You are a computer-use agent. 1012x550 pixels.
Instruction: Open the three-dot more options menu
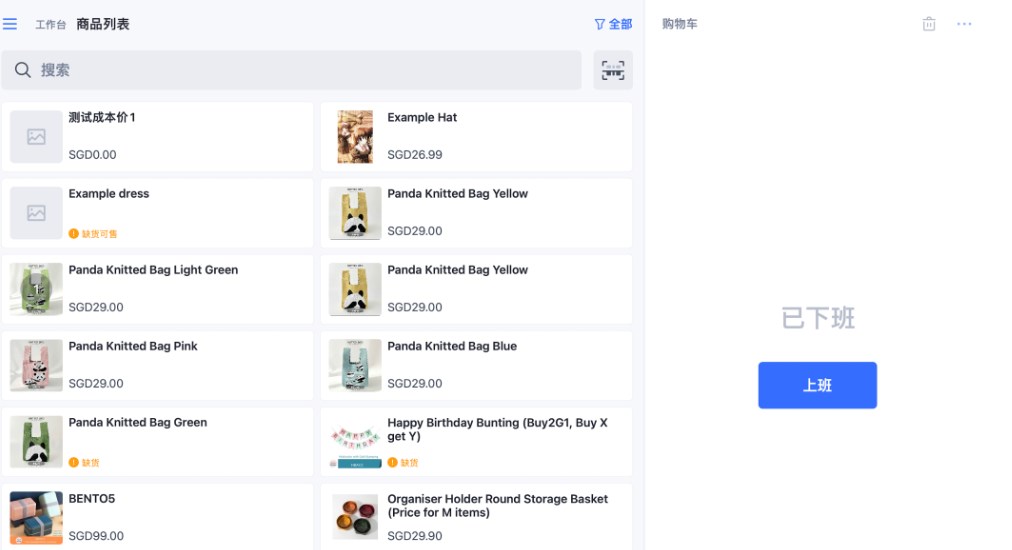pos(964,24)
